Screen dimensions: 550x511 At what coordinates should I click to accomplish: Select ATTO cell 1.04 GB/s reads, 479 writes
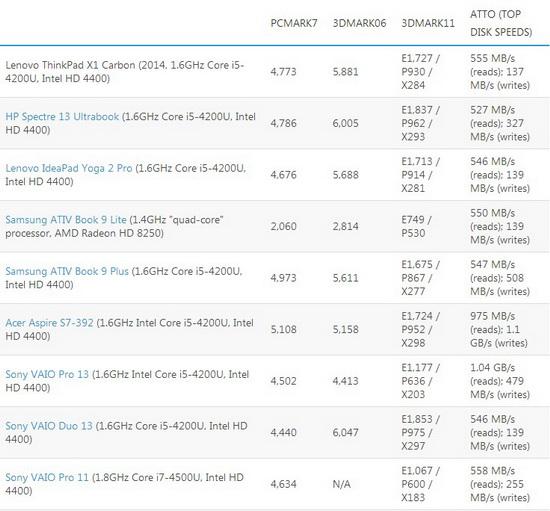coord(500,381)
